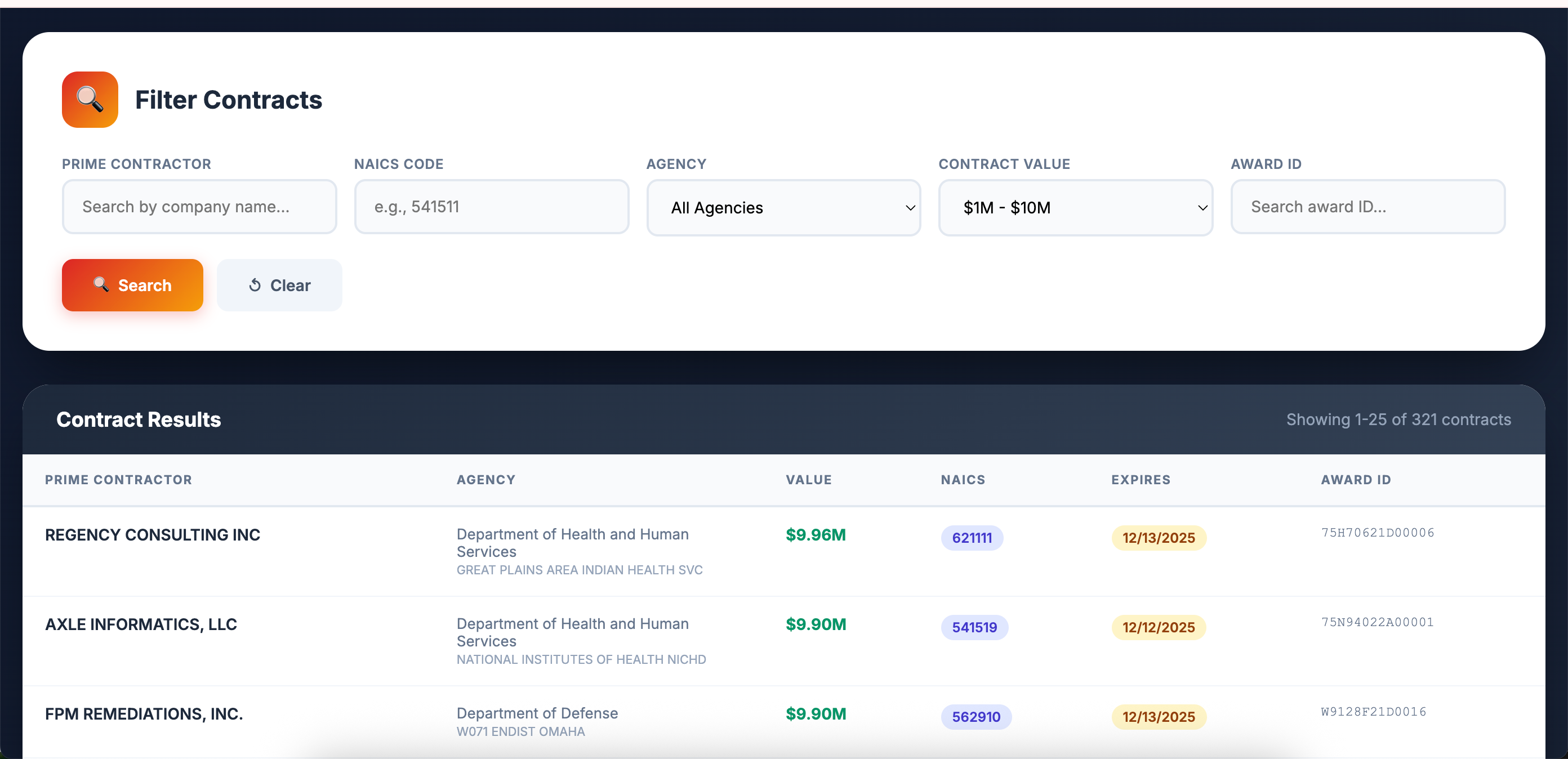This screenshot has height=759, width=1568.
Task: Expand the Agency dropdown chevron
Action: tap(910, 208)
